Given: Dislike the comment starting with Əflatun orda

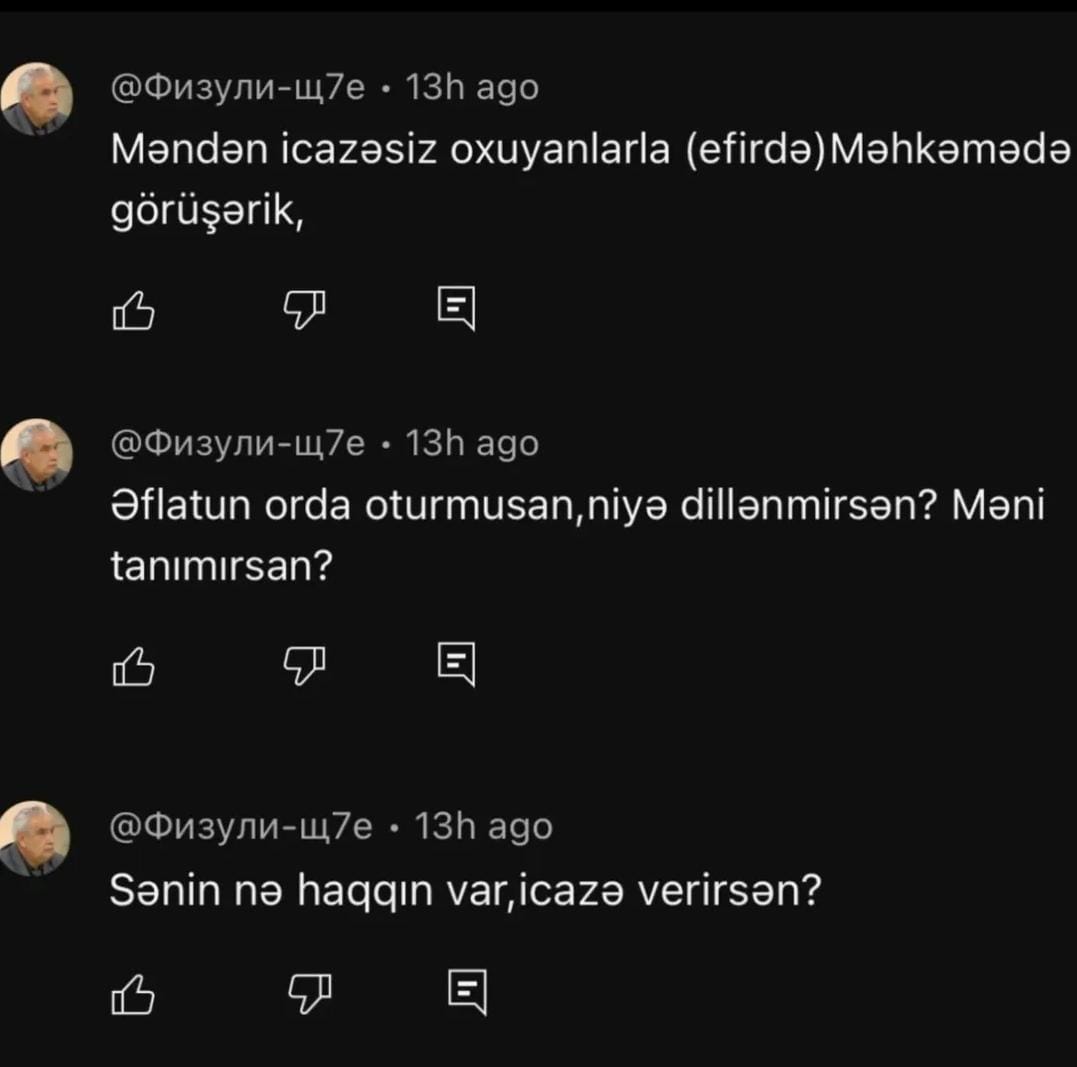Looking at the screenshot, I should coord(304,666).
